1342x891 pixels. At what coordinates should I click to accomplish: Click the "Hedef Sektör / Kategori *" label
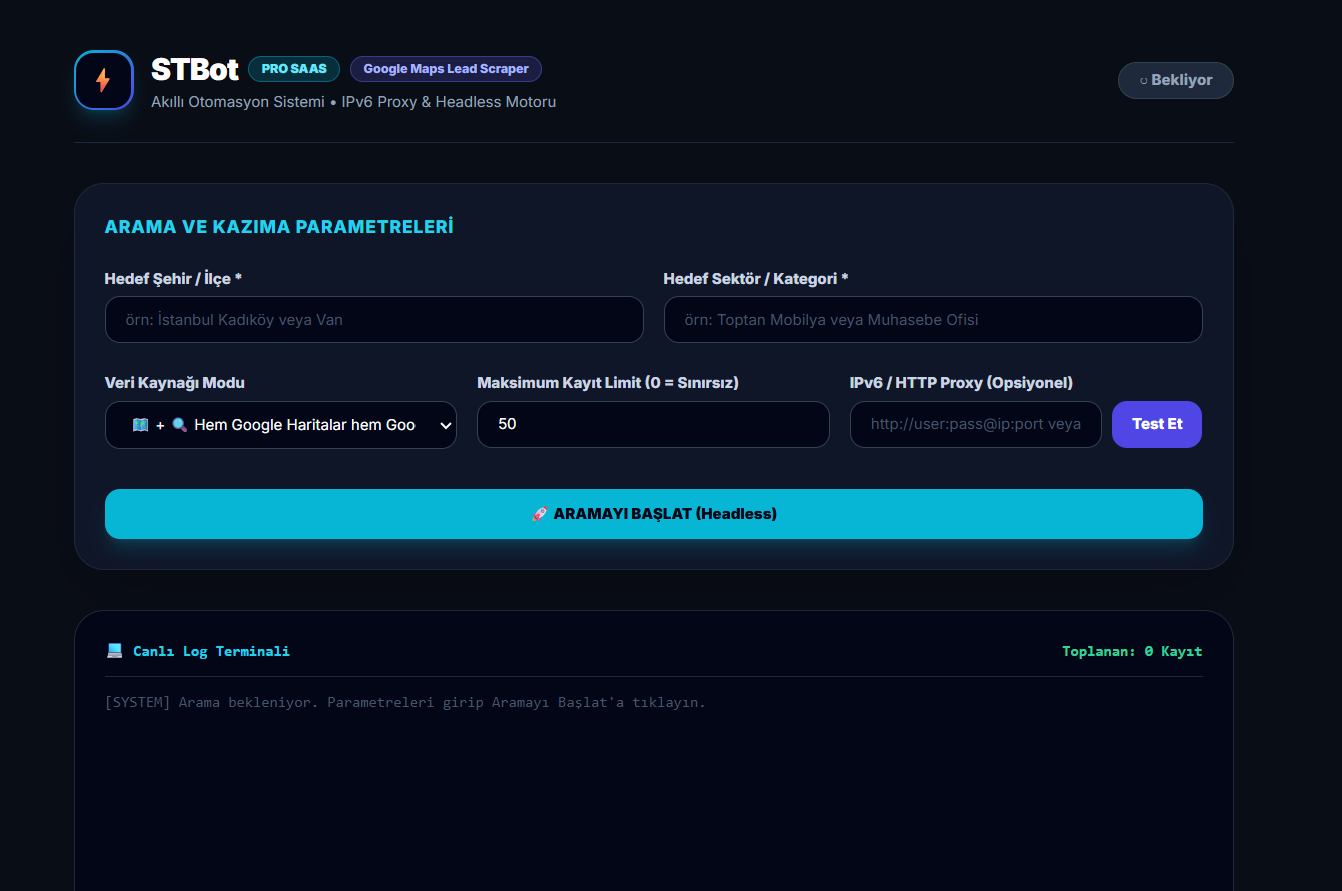pyautogui.click(x=756, y=279)
